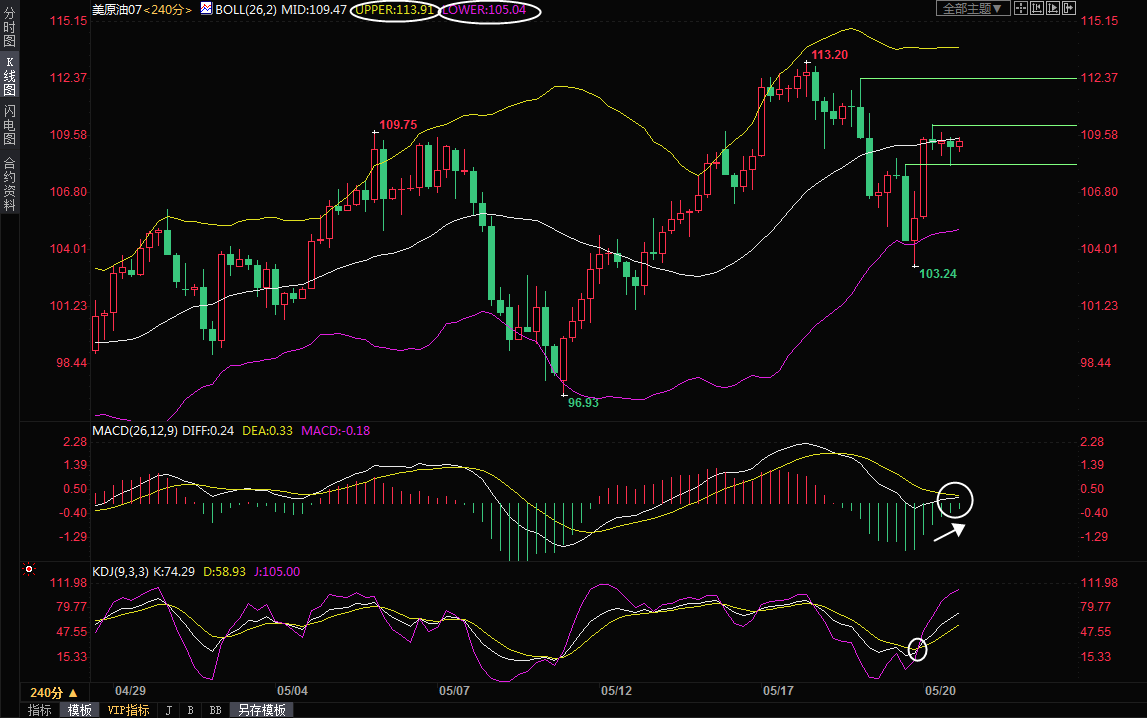This screenshot has height=718, width=1147.
Task: Open the 闪电图 side tab
Action: point(9,124)
